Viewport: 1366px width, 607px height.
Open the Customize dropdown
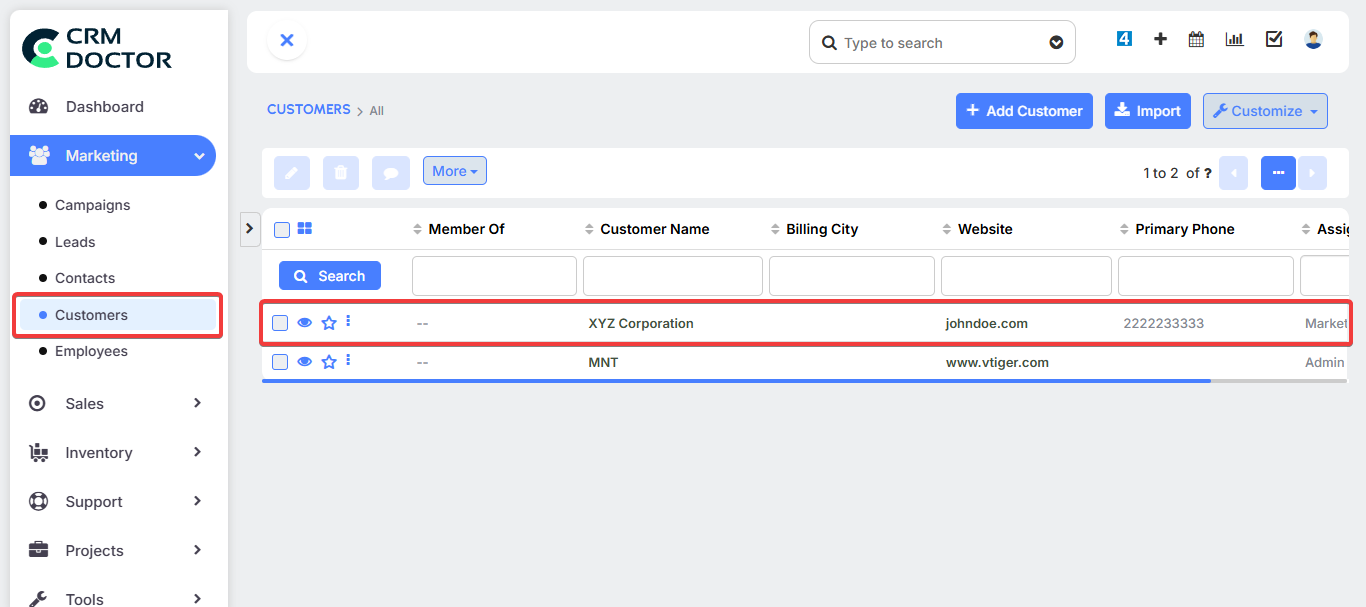click(1265, 111)
